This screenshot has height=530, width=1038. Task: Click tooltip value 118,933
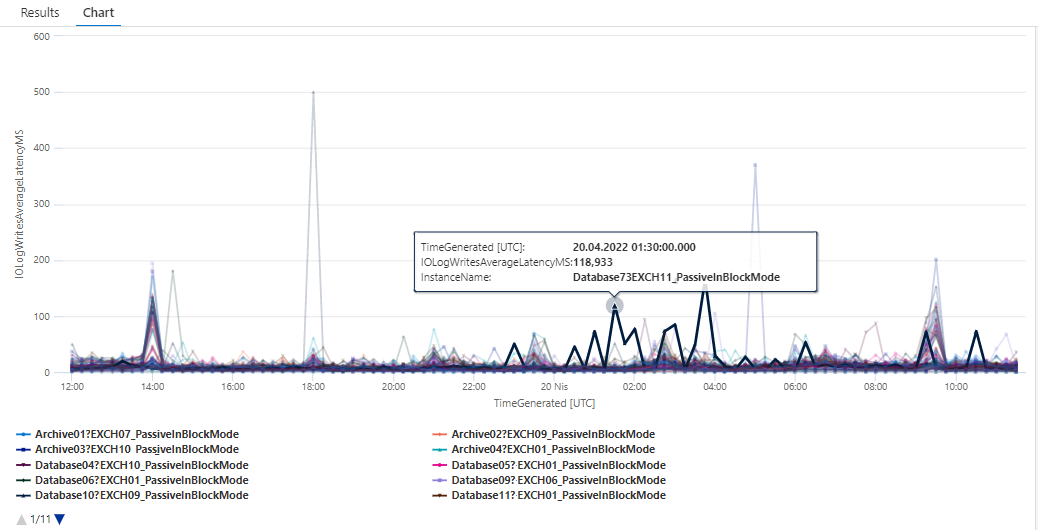point(592,262)
